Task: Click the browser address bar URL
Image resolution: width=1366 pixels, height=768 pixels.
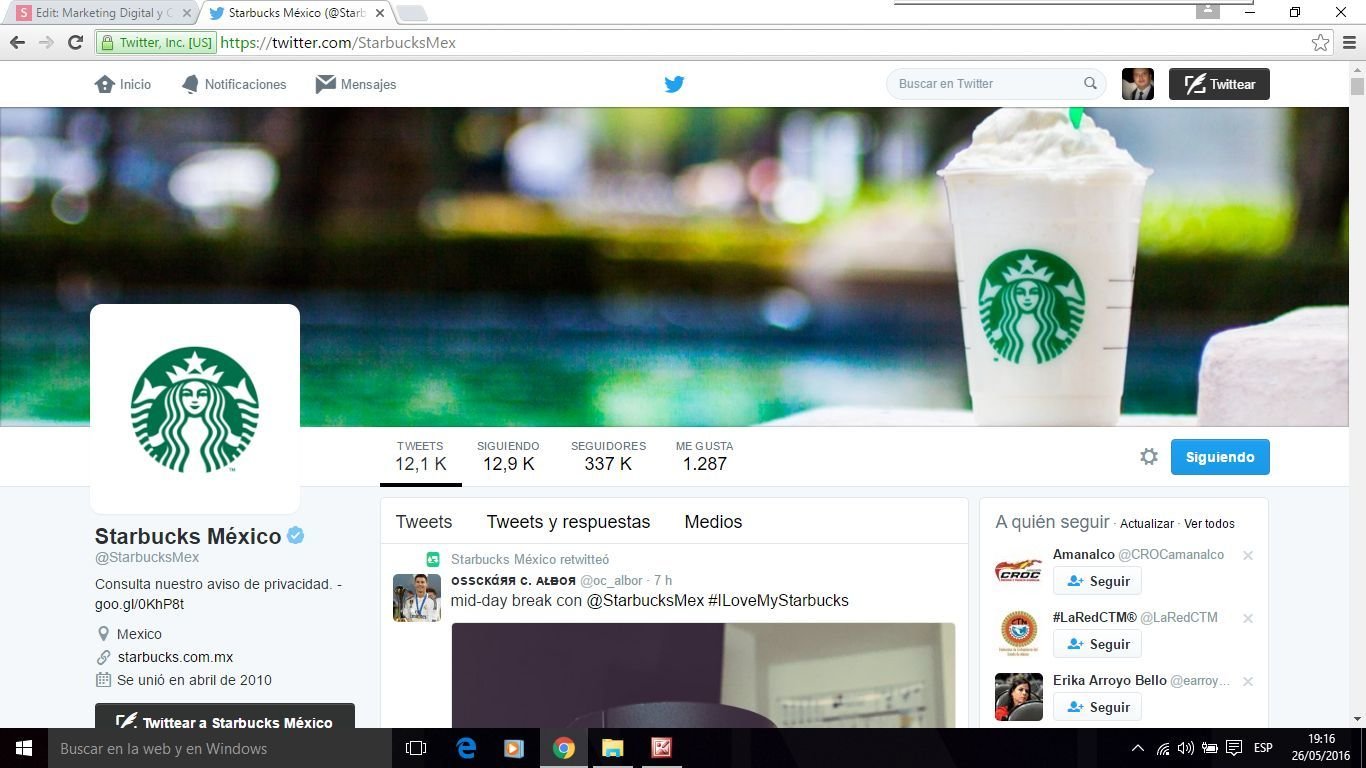Action: [338, 42]
